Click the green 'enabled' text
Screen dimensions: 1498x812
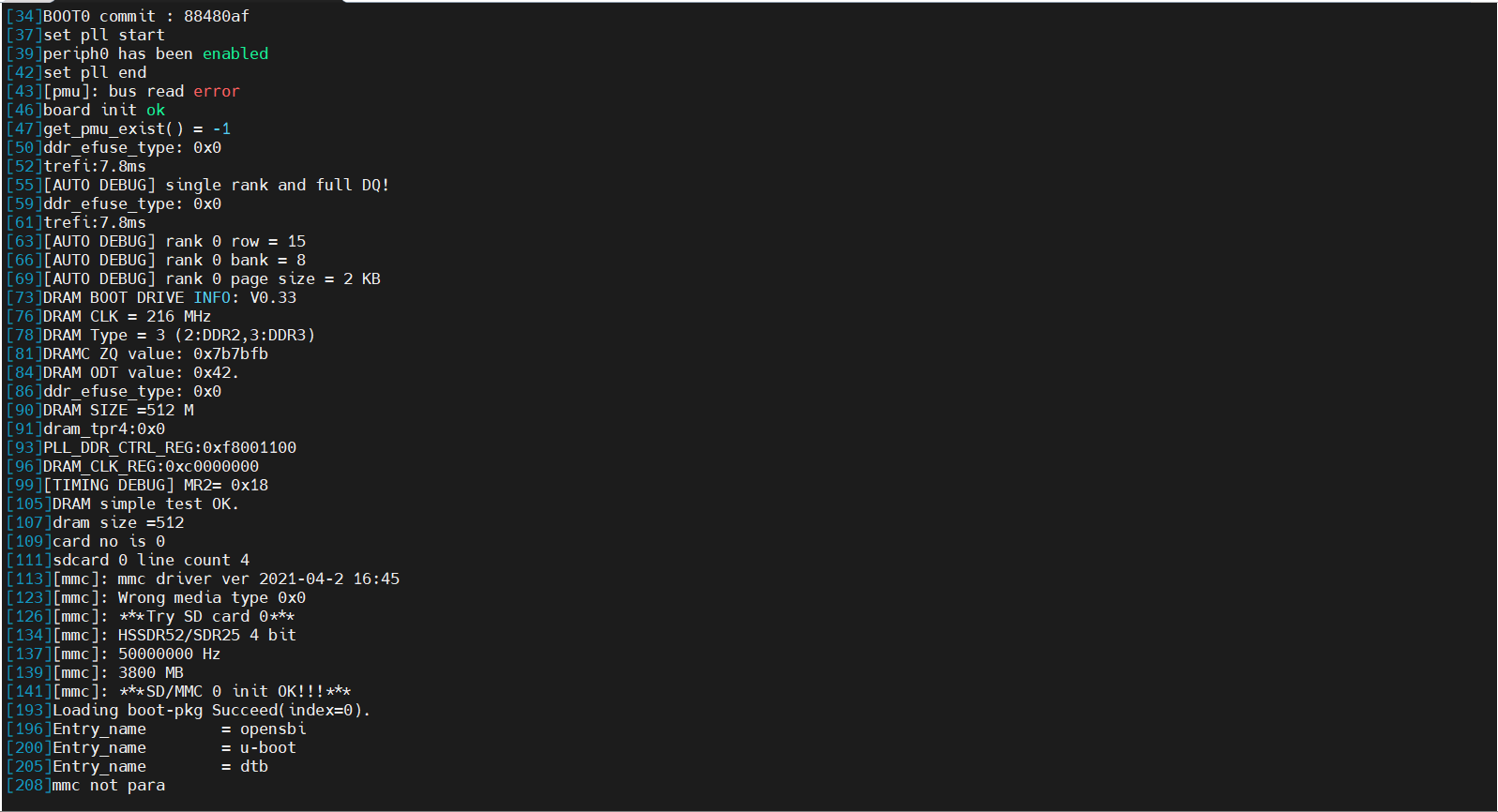tap(235, 53)
